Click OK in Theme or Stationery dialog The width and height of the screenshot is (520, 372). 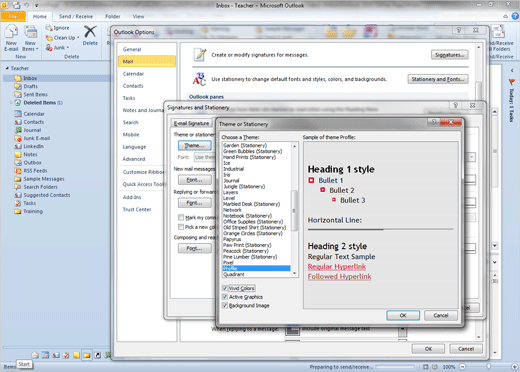(x=403, y=315)
